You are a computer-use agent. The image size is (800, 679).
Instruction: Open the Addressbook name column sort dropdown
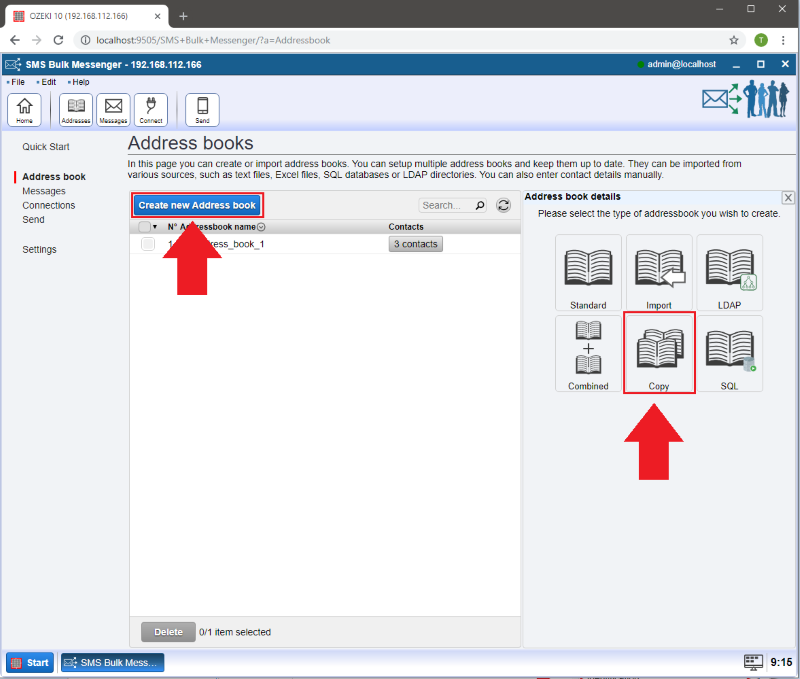click(261, 227)
